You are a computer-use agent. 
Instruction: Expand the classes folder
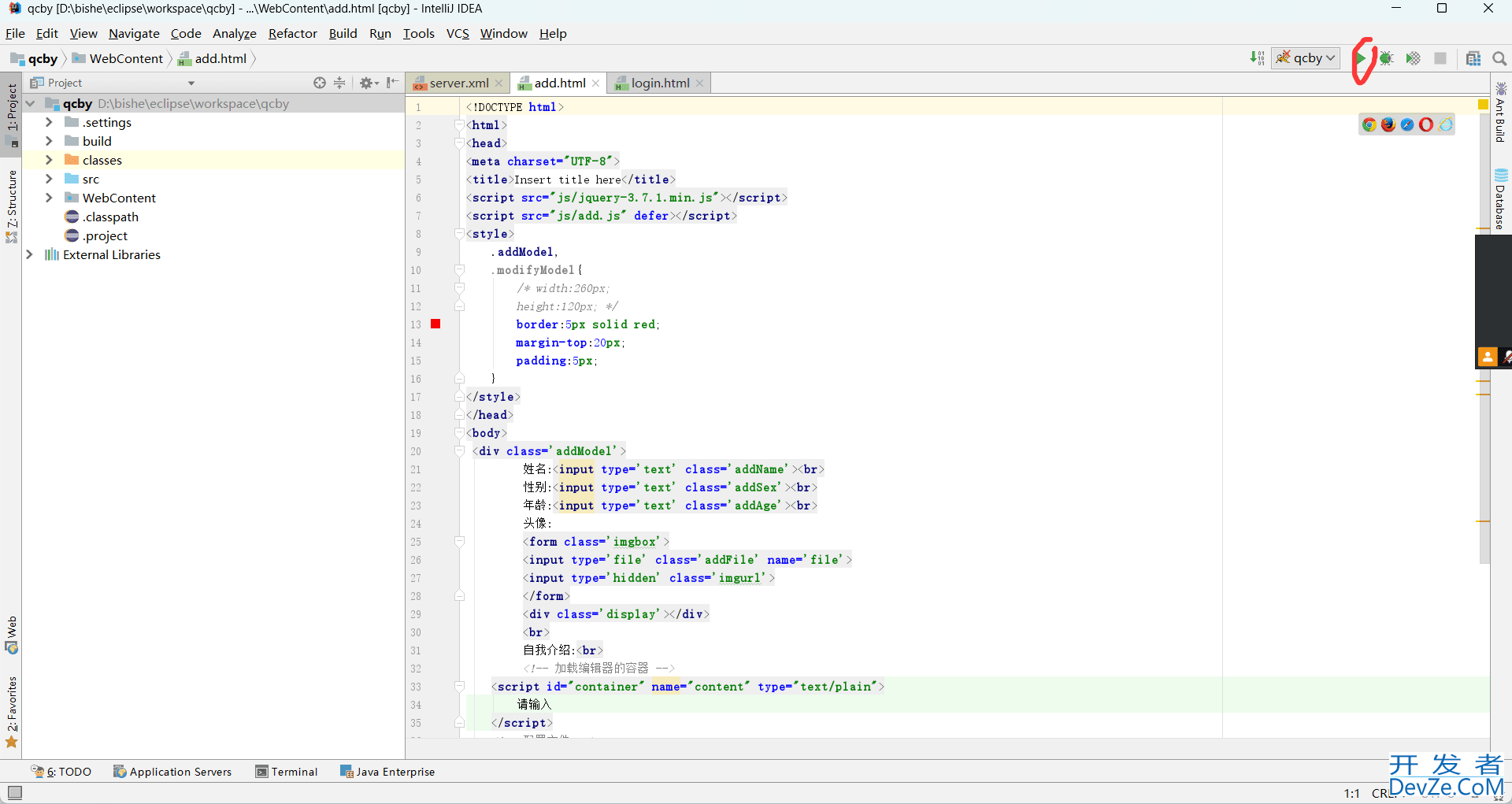tap(49, 160)
